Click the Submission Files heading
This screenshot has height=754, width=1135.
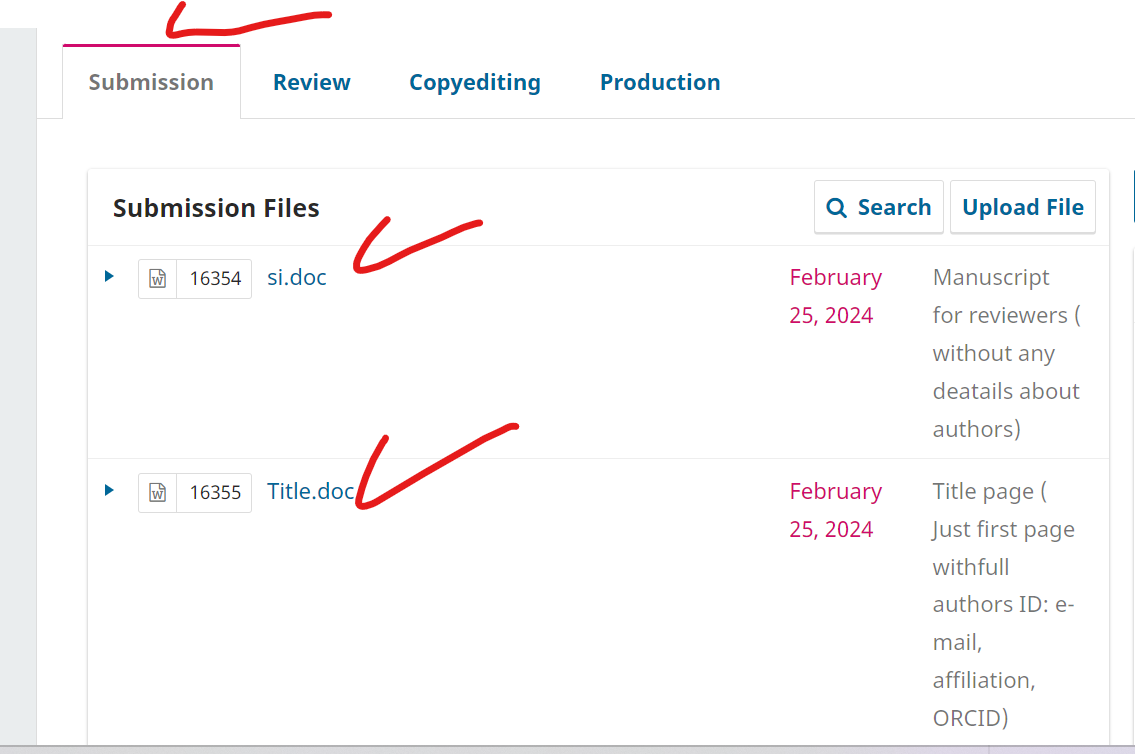(x=216, y=208)
